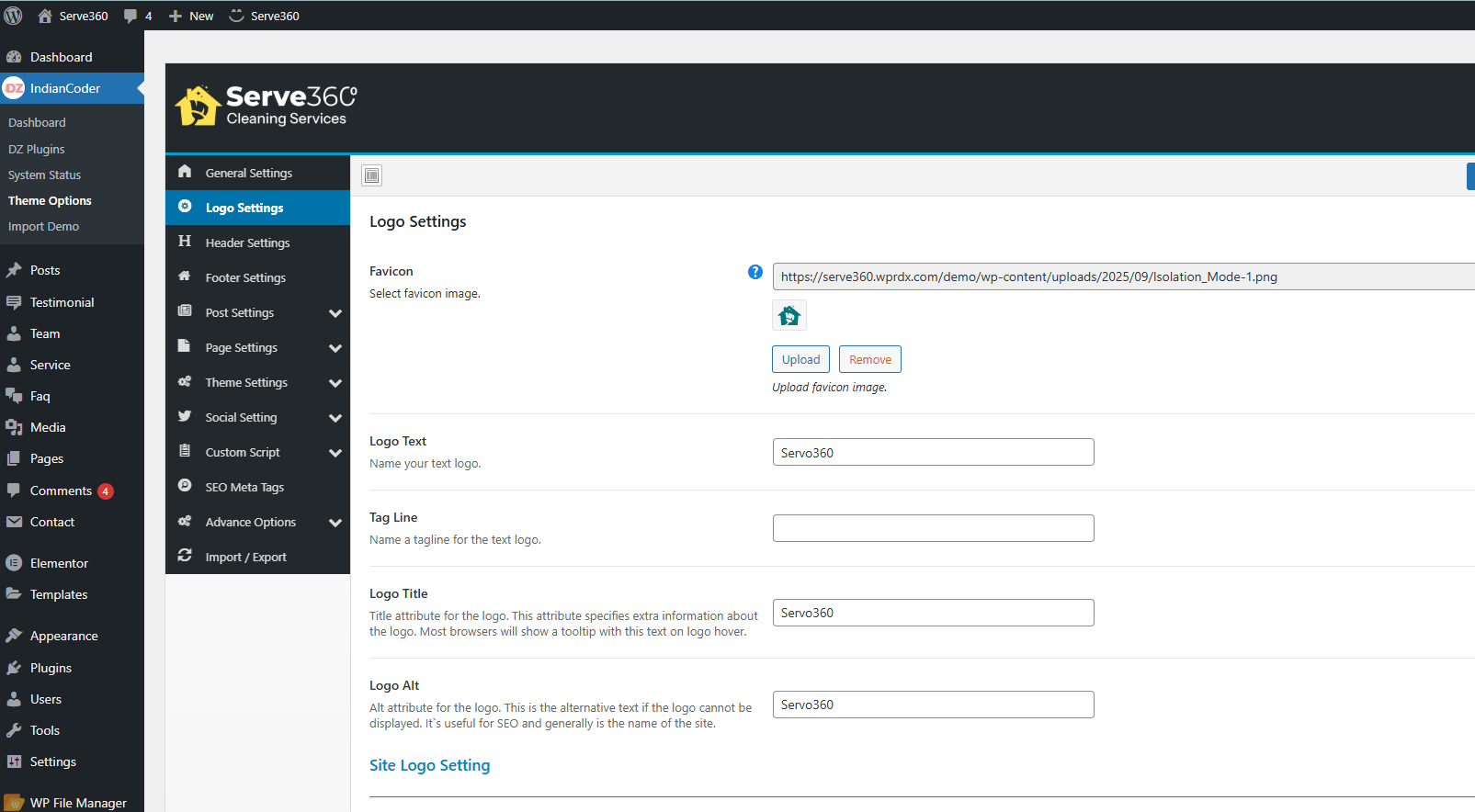This screenshot has width=1475, height=812.
Task: Open Import Demo in IndianCoder submenu
Action: point(43,226)
